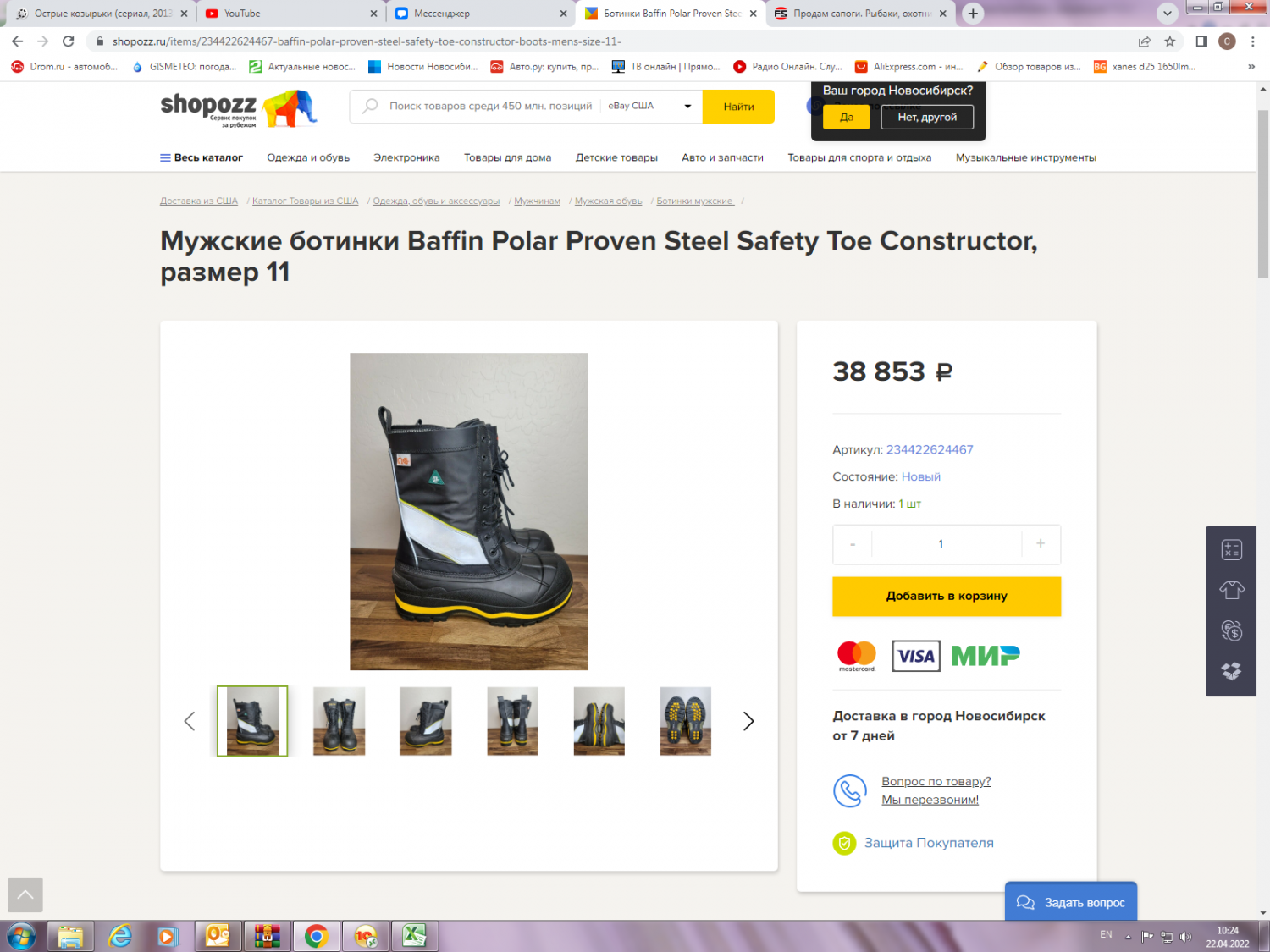Show next product thumbnails with right arrow

[x=748, y=721]
